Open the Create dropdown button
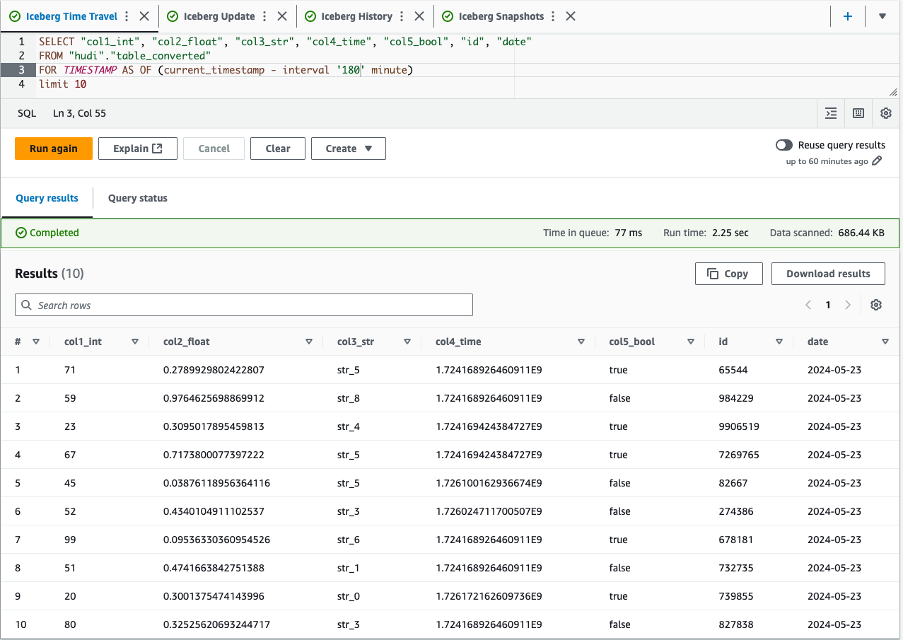This screenshot has height=640, width=904. (x=348, y=149)
